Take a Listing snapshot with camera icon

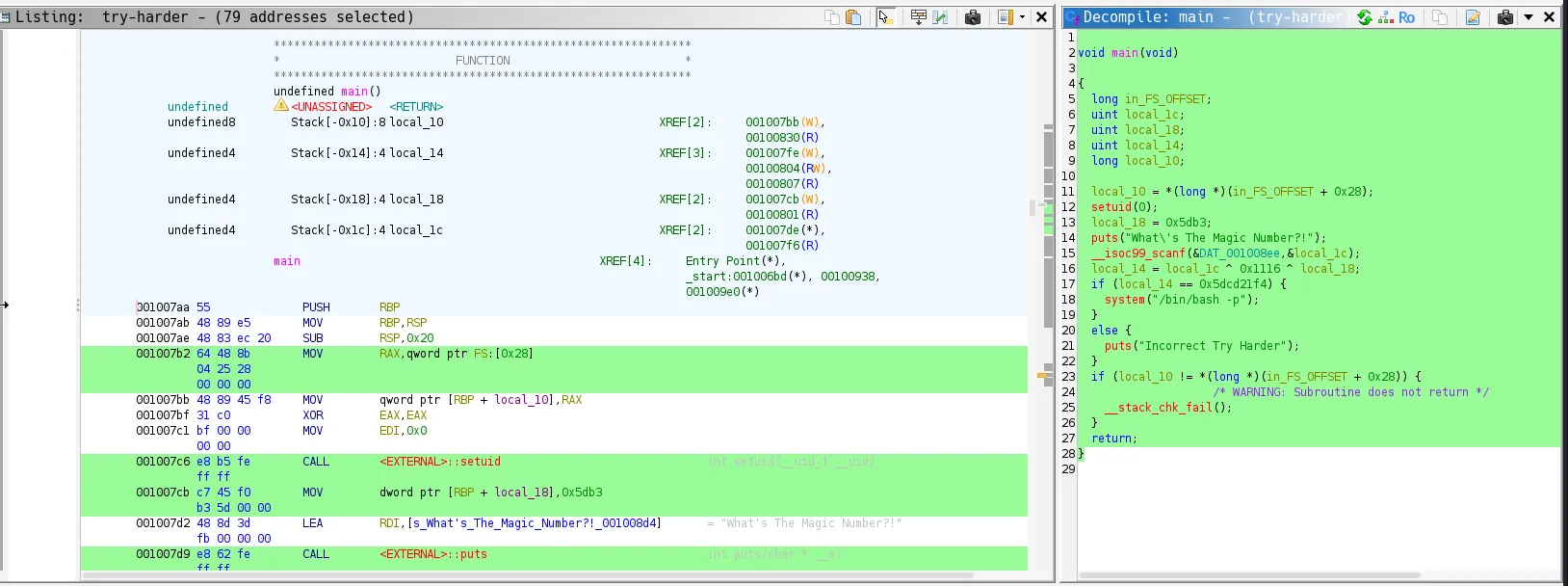(973, 17)
